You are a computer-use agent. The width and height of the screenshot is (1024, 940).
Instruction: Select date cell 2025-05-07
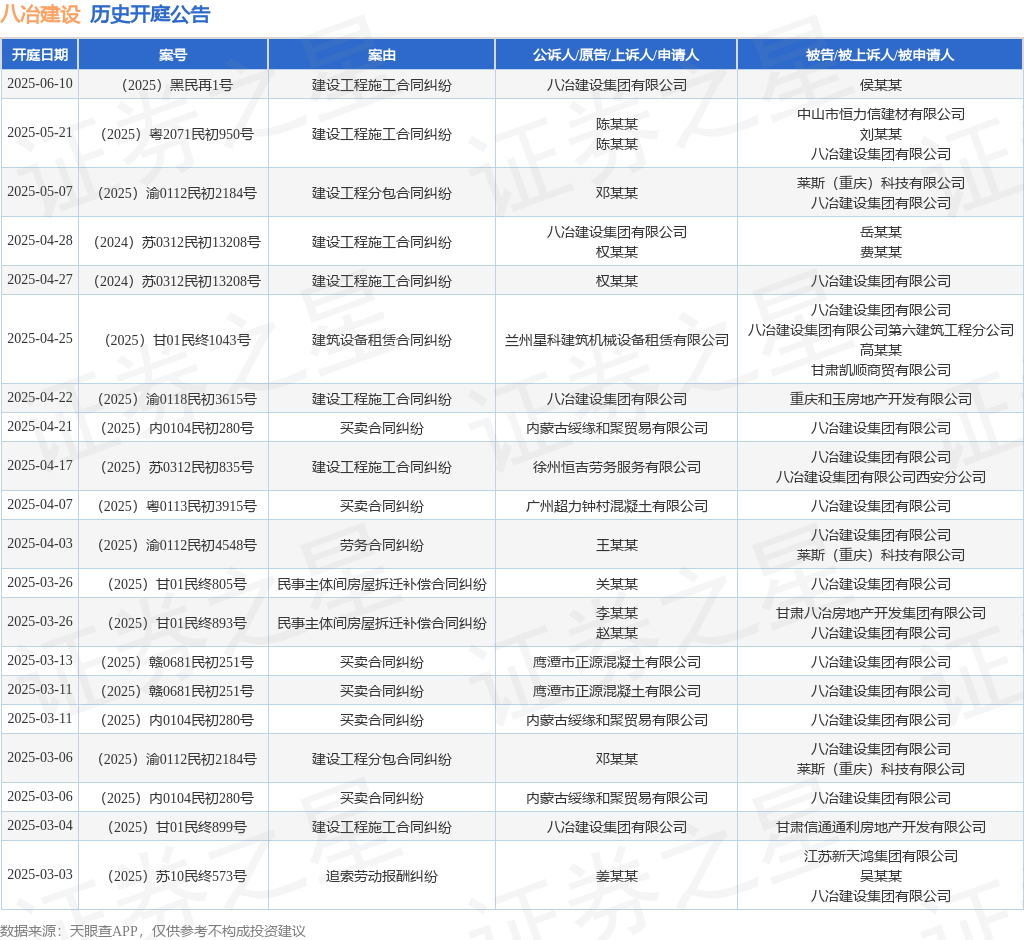(x=40, y=191)
